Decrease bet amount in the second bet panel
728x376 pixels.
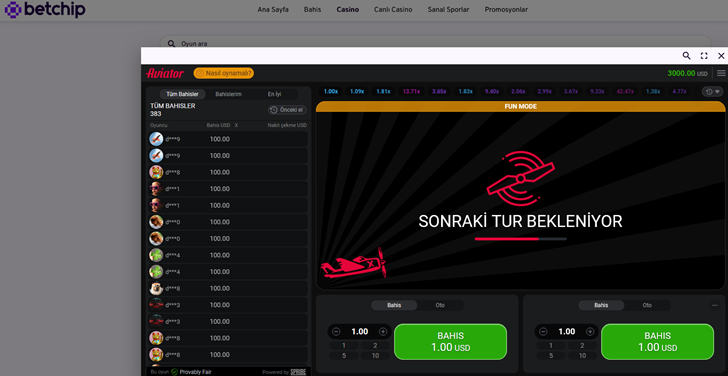(x=543, y=331)
